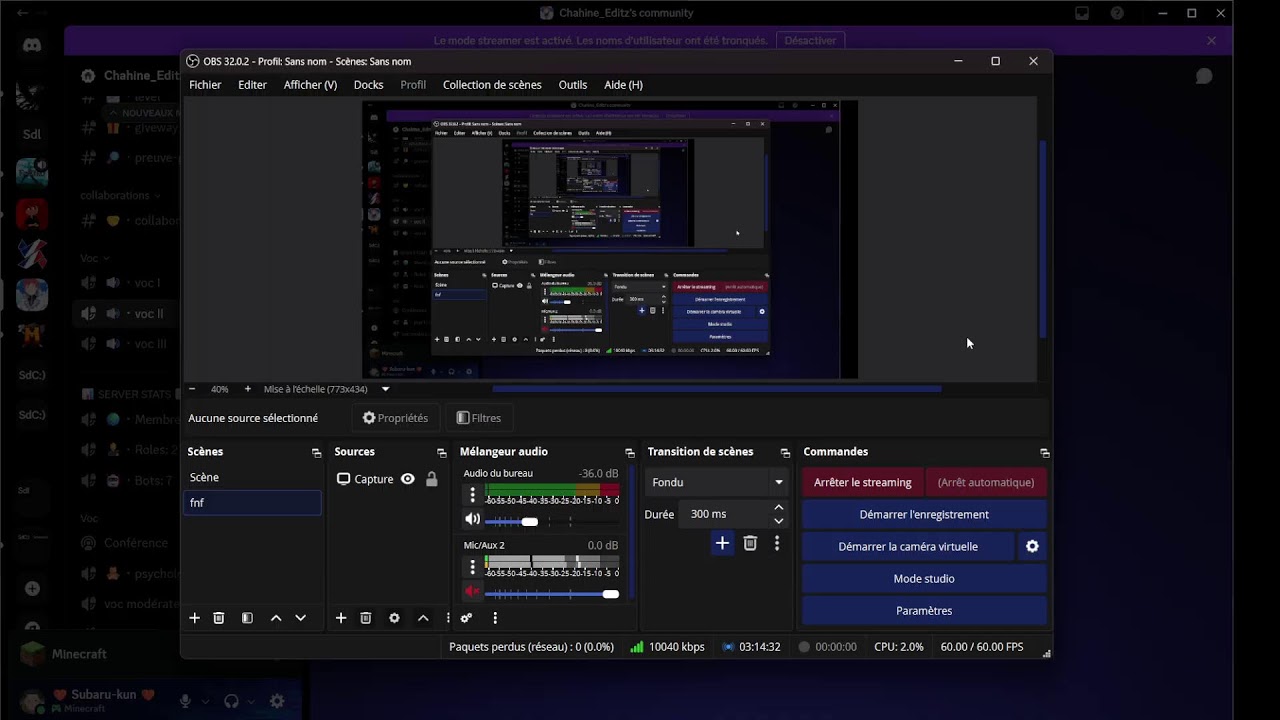
Task: Select the Scène entry in the Scènes list
Action: (253, 478)
